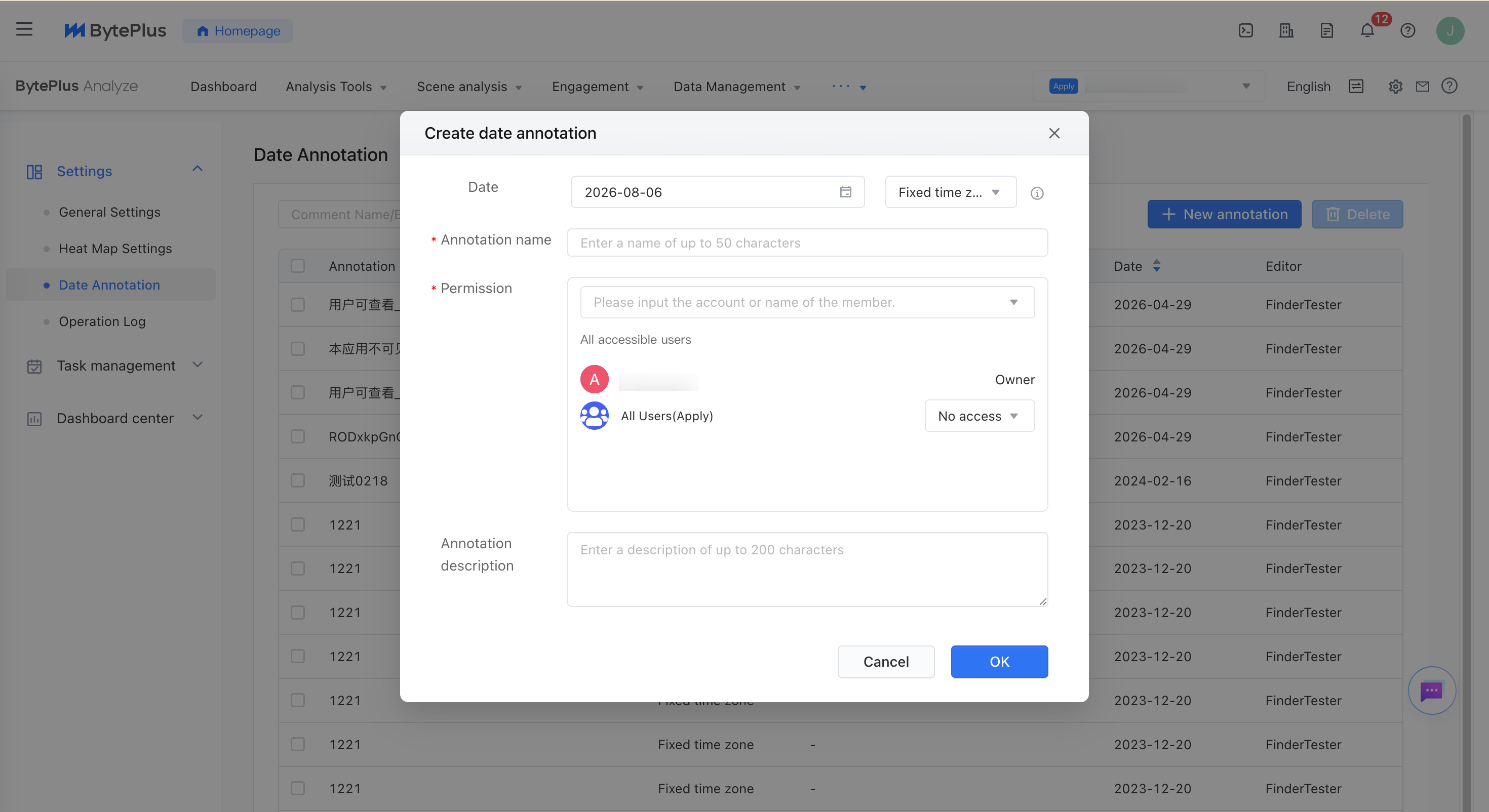
Task: Open the purple chat support bubble
Action: pos(1431,691)
